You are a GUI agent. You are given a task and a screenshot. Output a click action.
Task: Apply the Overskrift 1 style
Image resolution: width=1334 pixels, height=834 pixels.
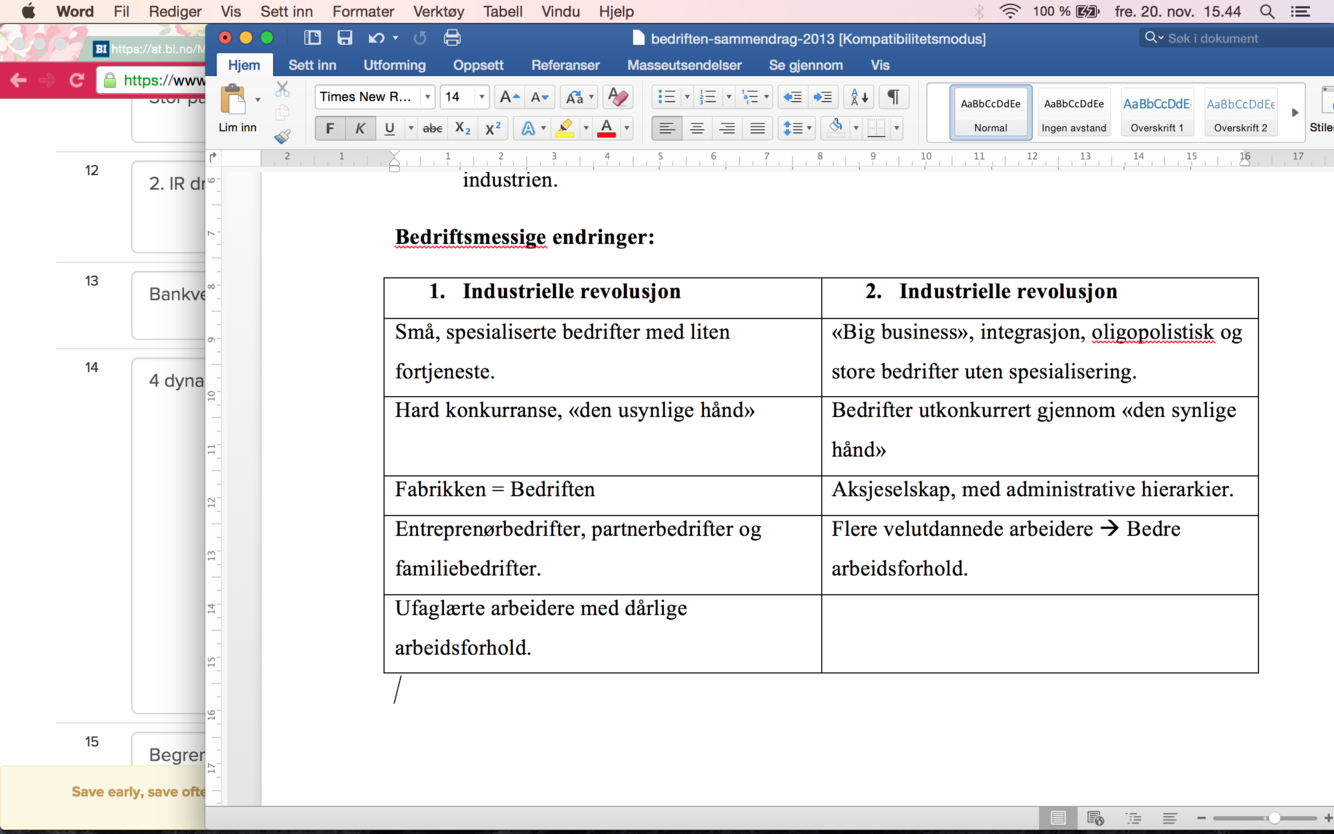pos(1157,112)
